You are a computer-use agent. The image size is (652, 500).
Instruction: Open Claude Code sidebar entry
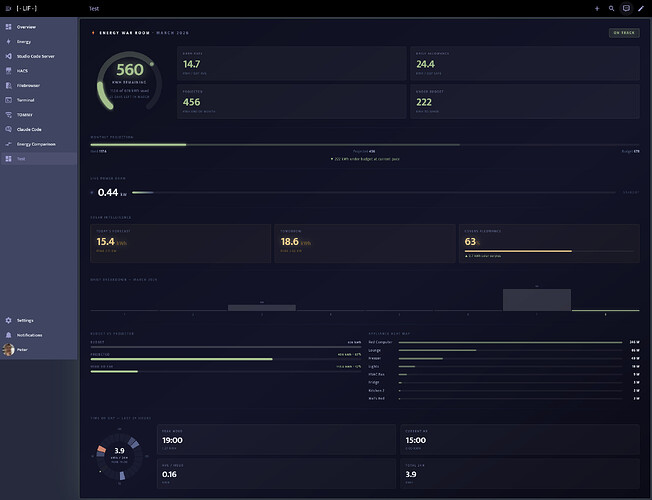click(39, 129)
